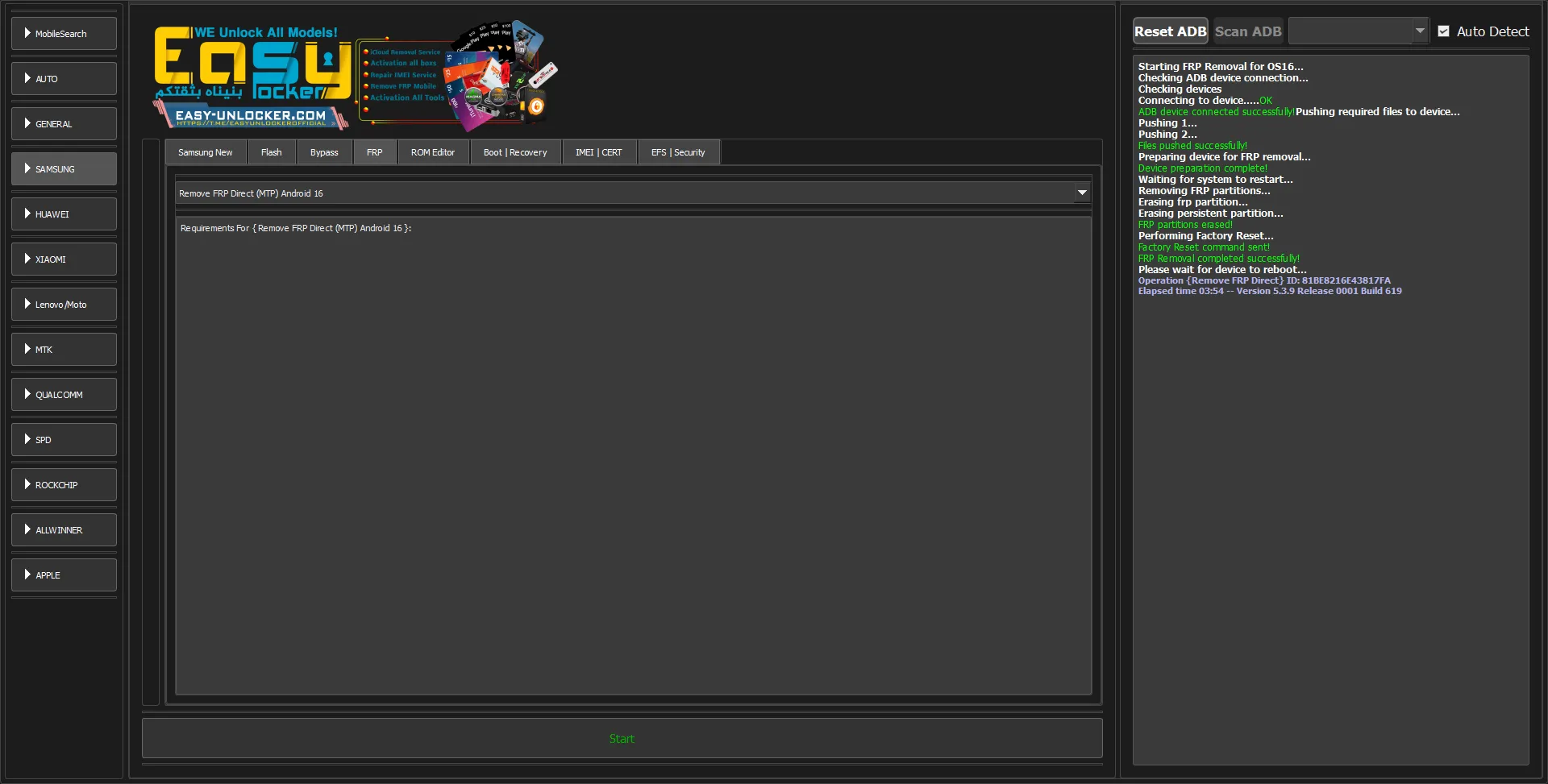Screen dimensions: 1548x784
Task: Switch to the IMEI | CERT tab
Action: point(598,152)
